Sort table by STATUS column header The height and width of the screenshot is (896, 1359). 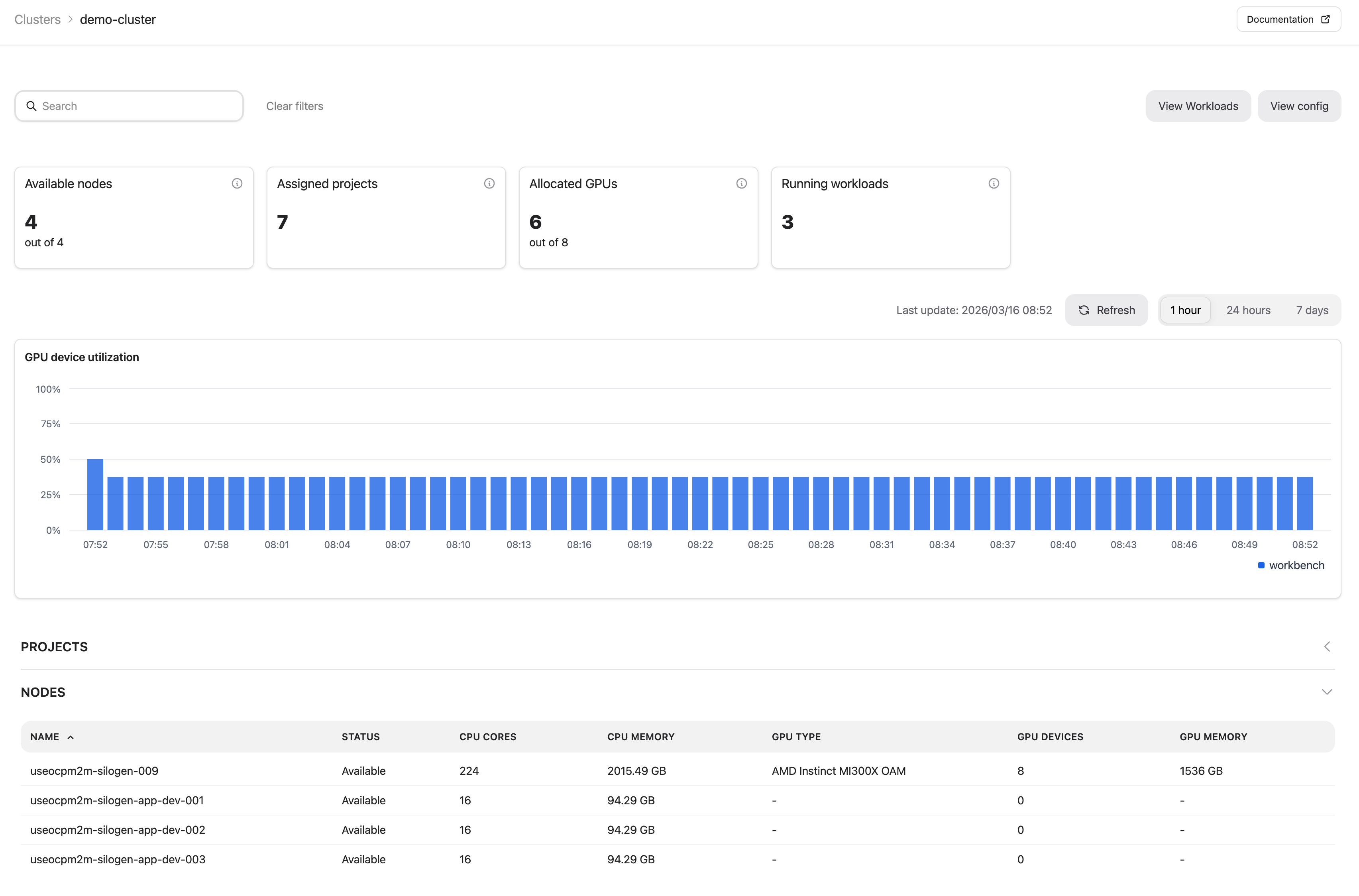click(360, 737)
